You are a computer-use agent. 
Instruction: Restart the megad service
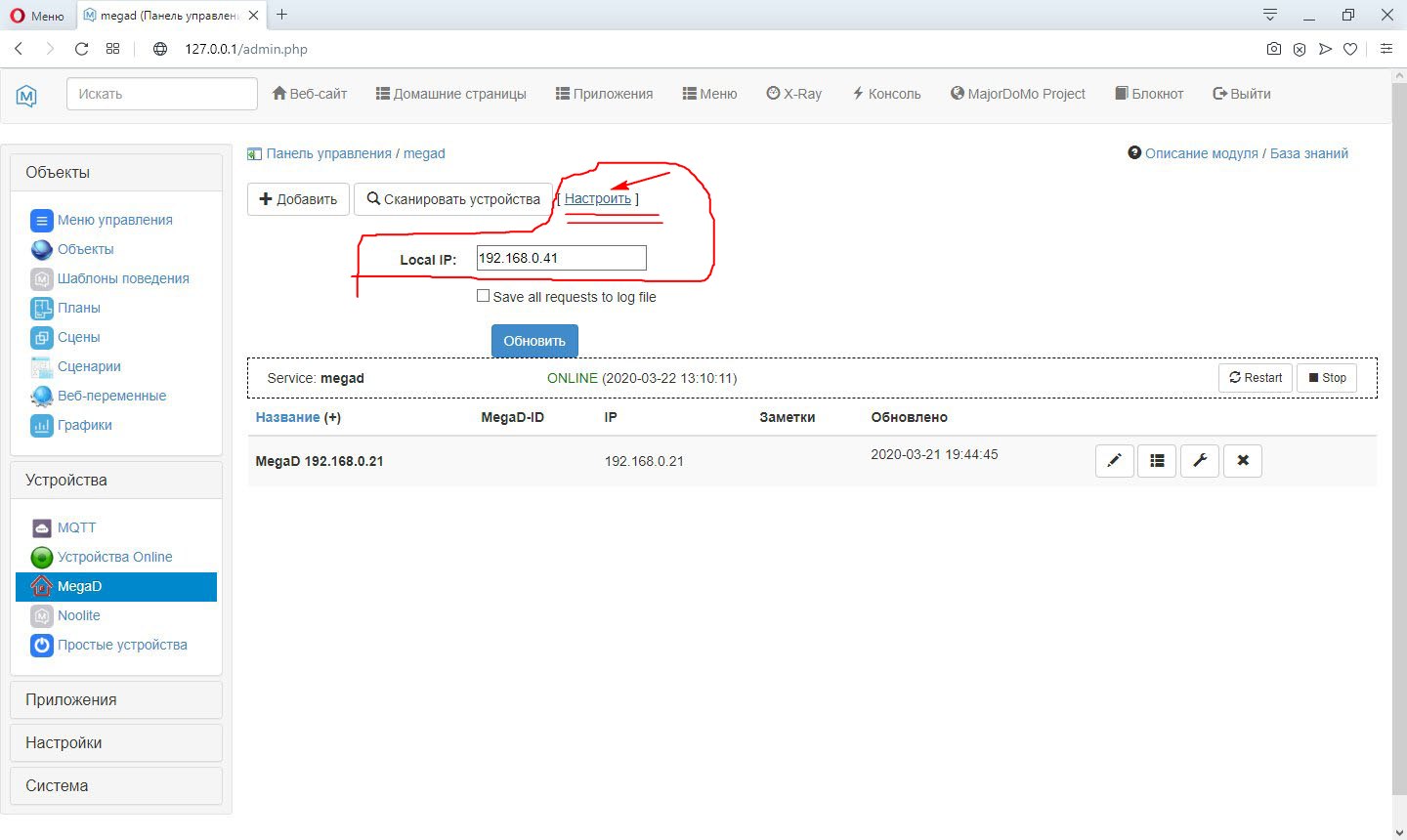pos(1256,377)
